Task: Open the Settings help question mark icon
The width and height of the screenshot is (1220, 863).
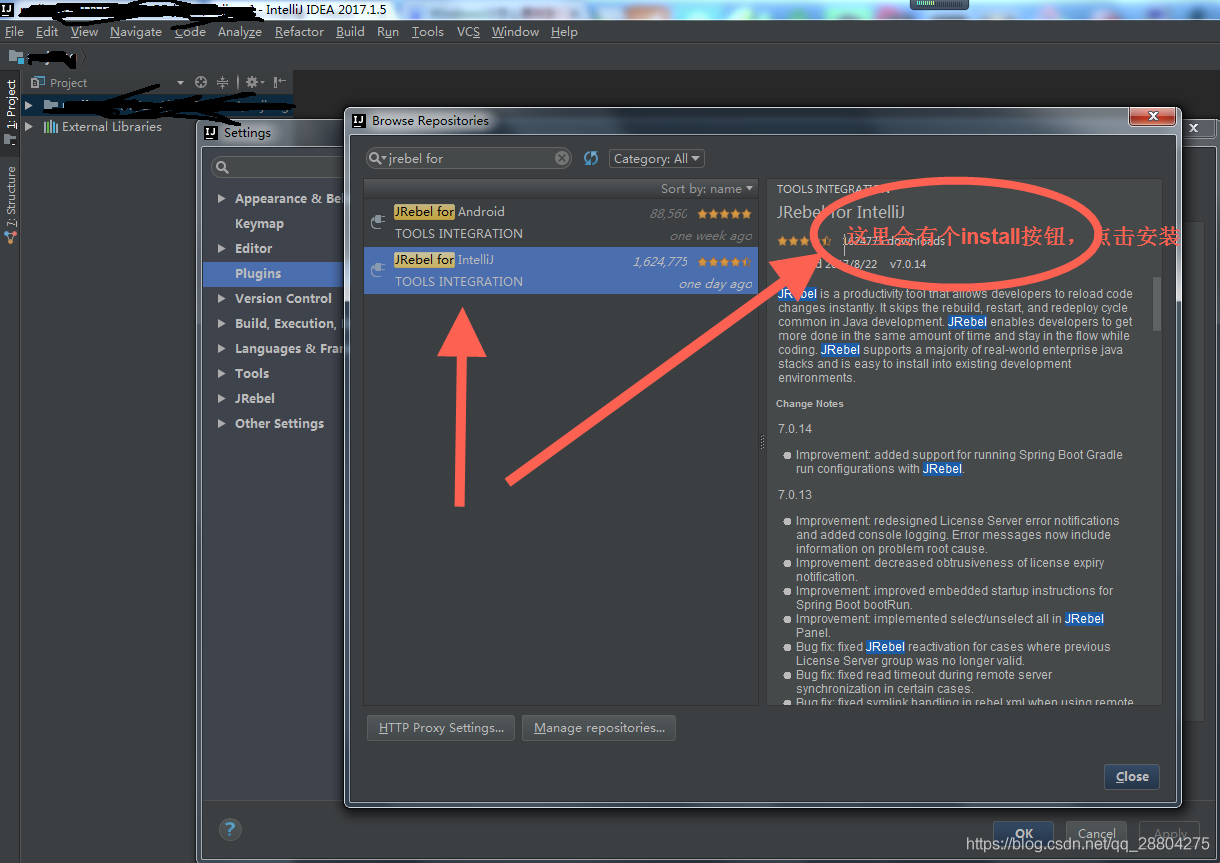Action: point(231,829)
